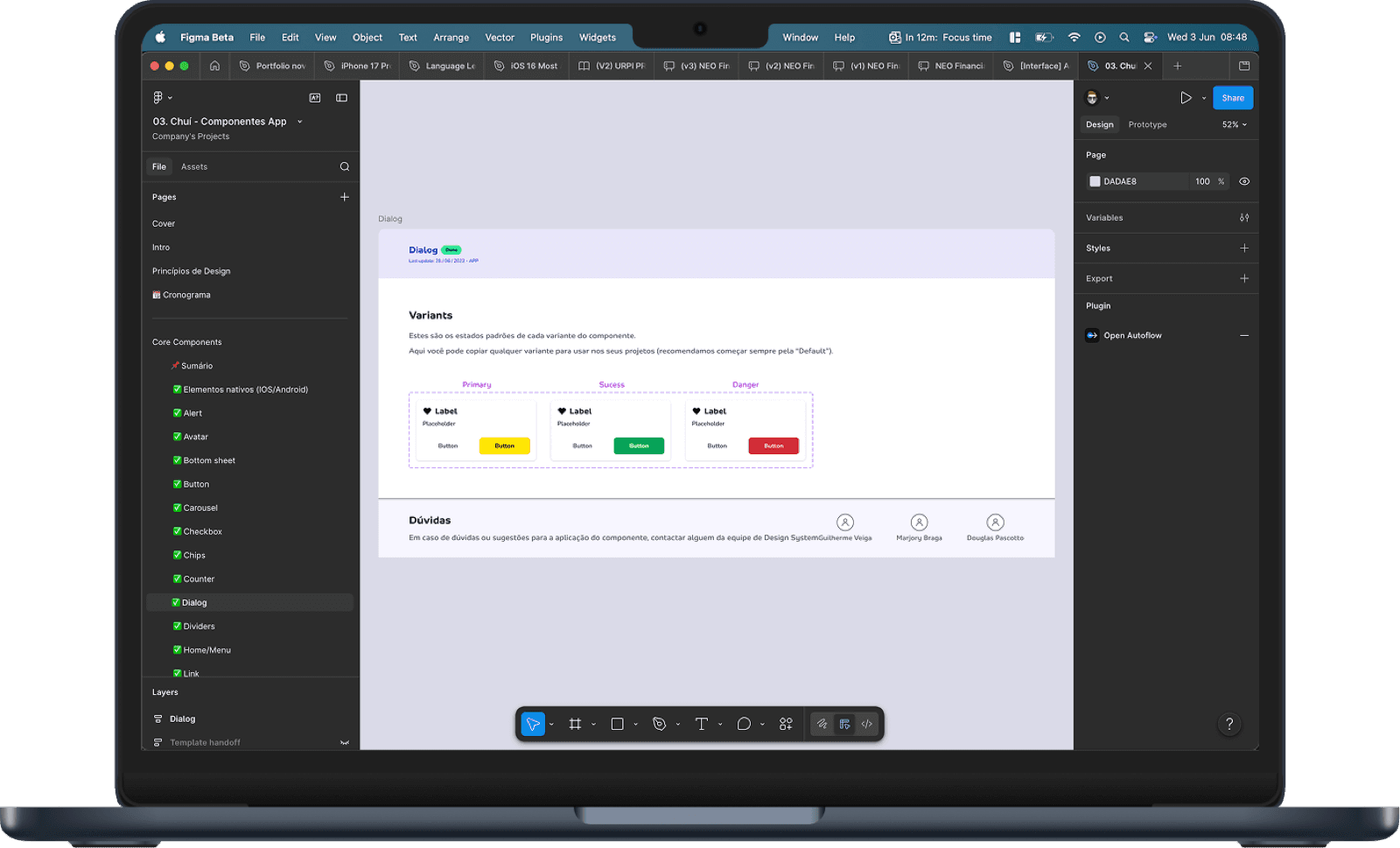Viewport: 1400px width, 848px height.
Task: Click the page background color swatch
Action: 1095,181
